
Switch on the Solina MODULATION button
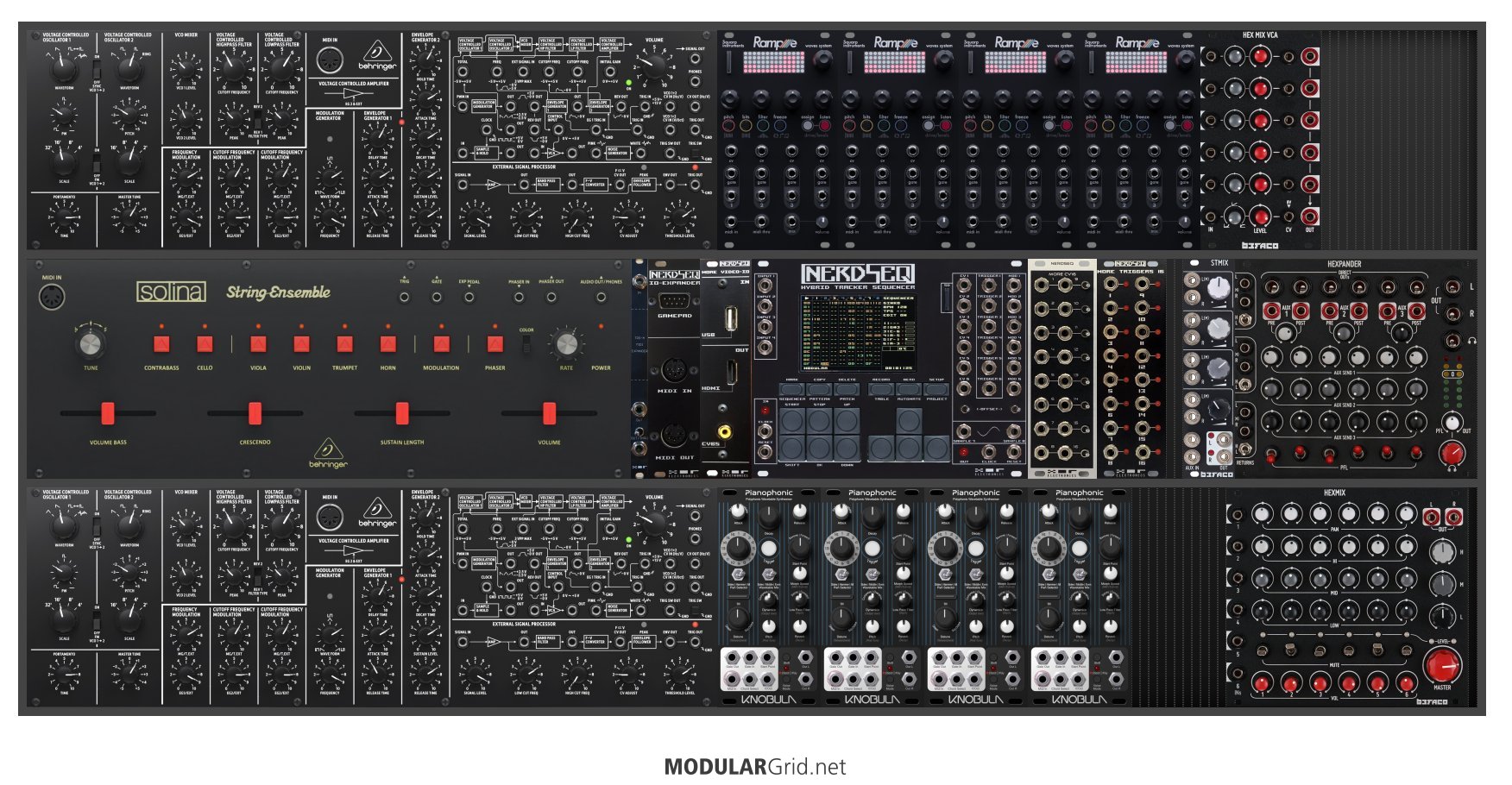point(441,344)
